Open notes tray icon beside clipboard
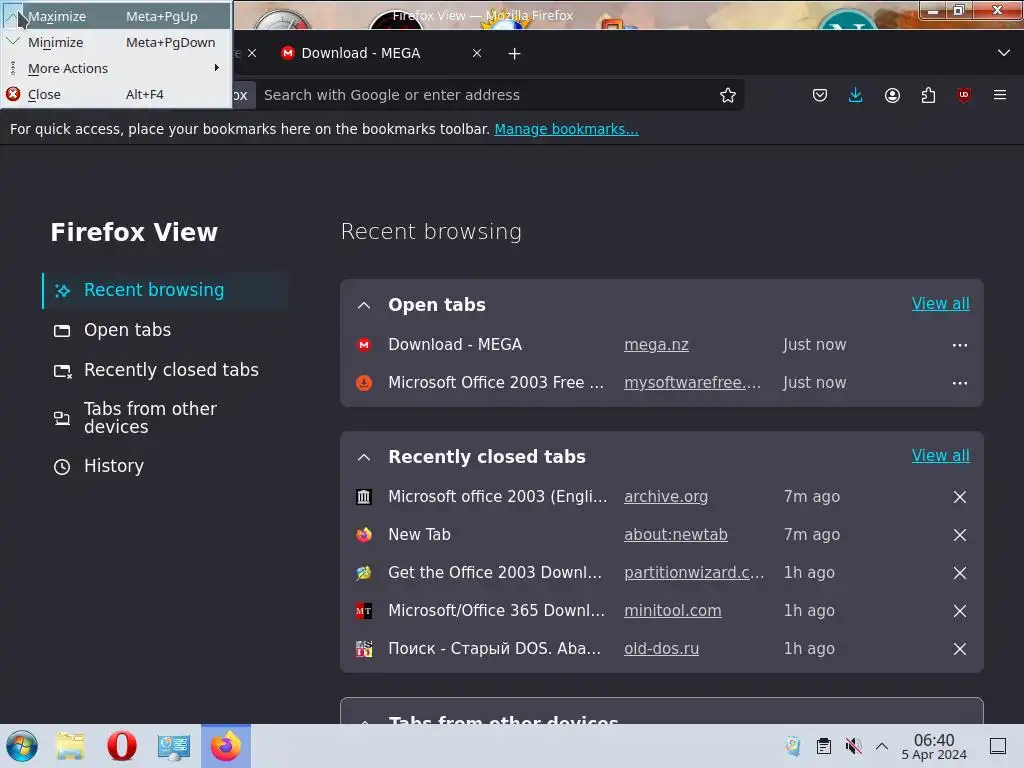Viewport: 1024px width, 768px height. click(x=793, y=746)
